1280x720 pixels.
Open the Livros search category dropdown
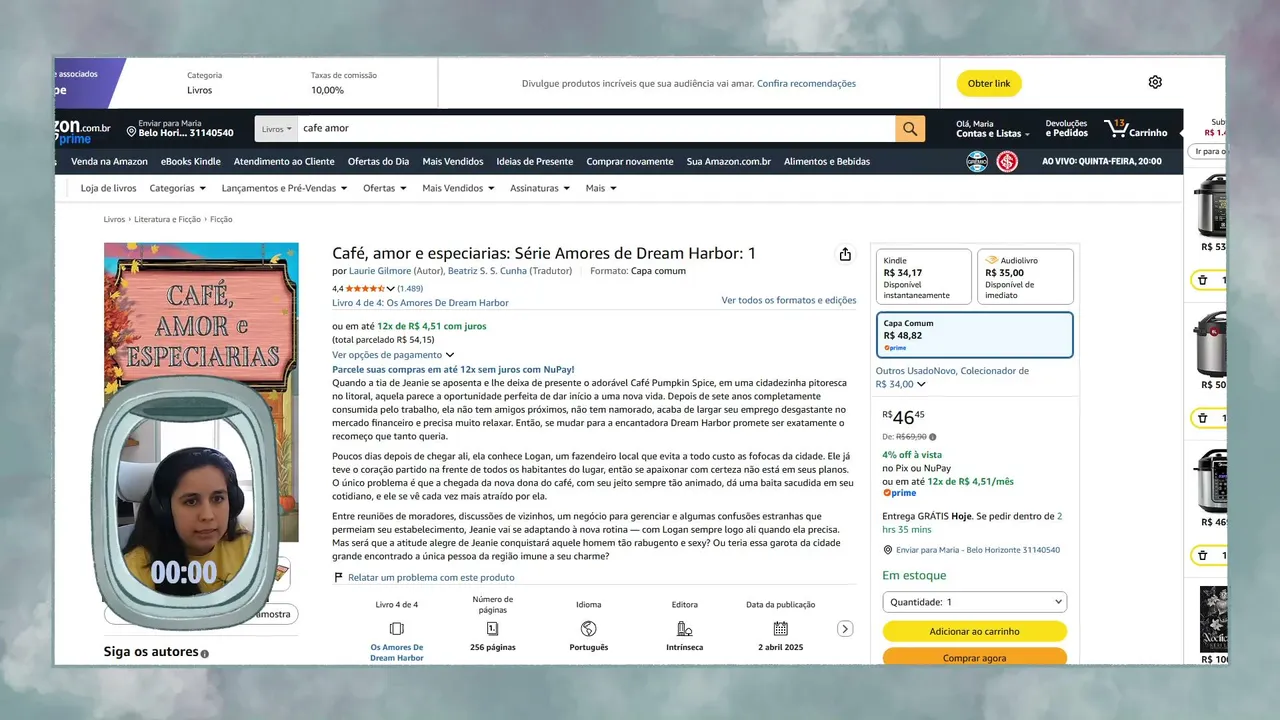point(277,129)
